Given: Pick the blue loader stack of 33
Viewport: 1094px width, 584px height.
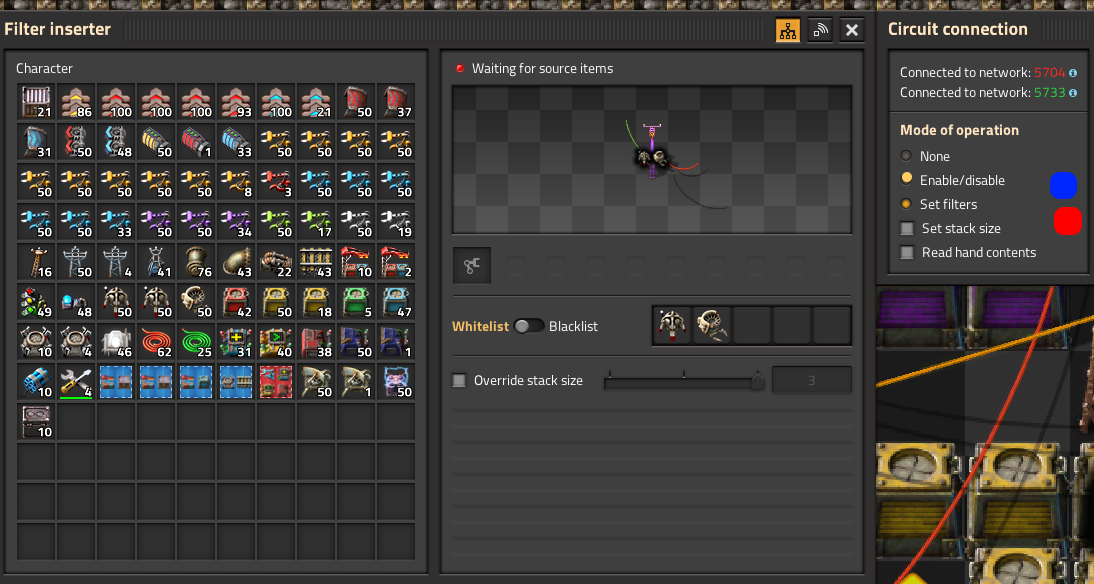Looking at the screenshot, I should click(x=236, y=142).
